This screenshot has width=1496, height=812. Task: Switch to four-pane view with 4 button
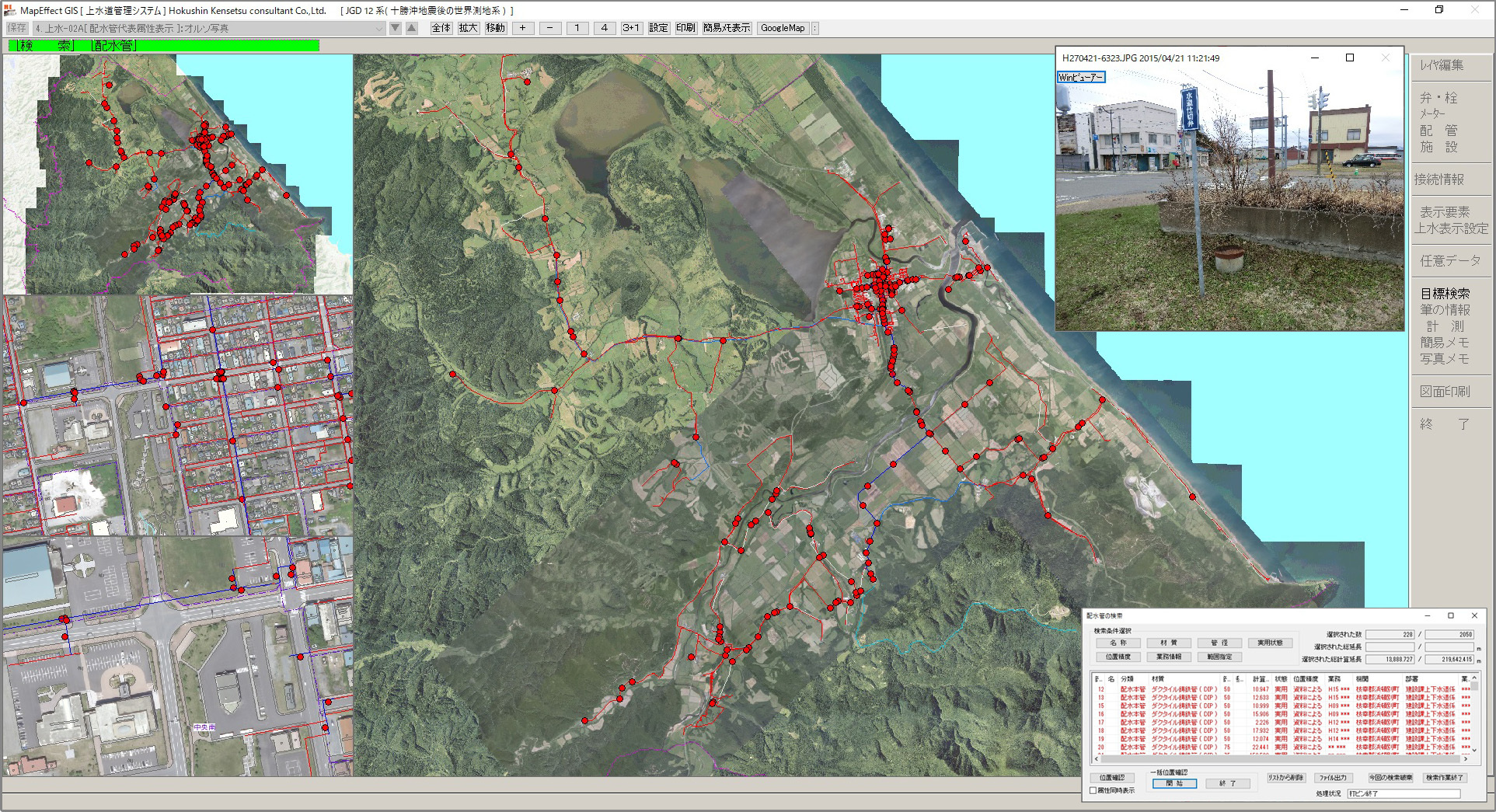click(604, 28)
